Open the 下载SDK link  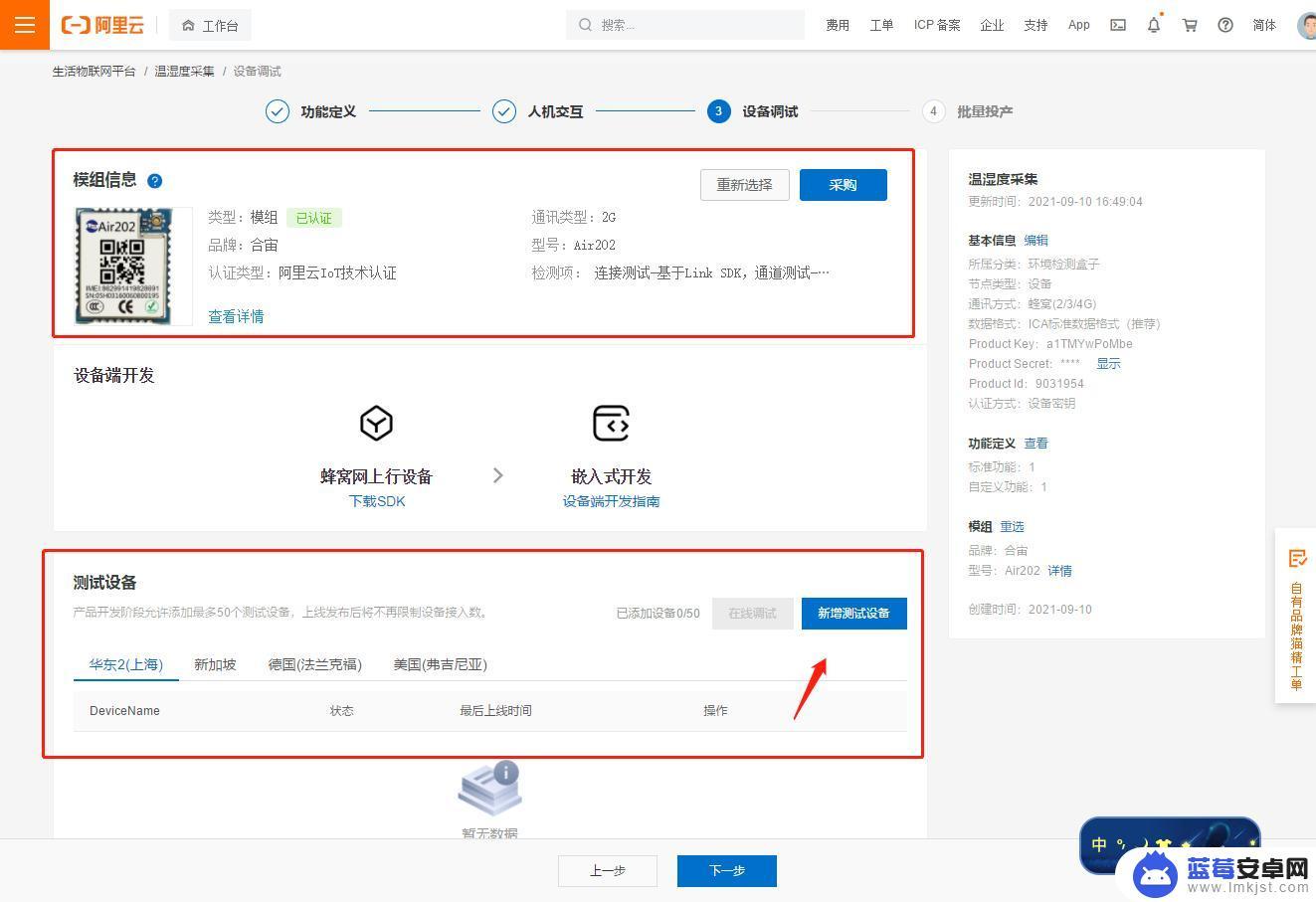coord(377,501)
